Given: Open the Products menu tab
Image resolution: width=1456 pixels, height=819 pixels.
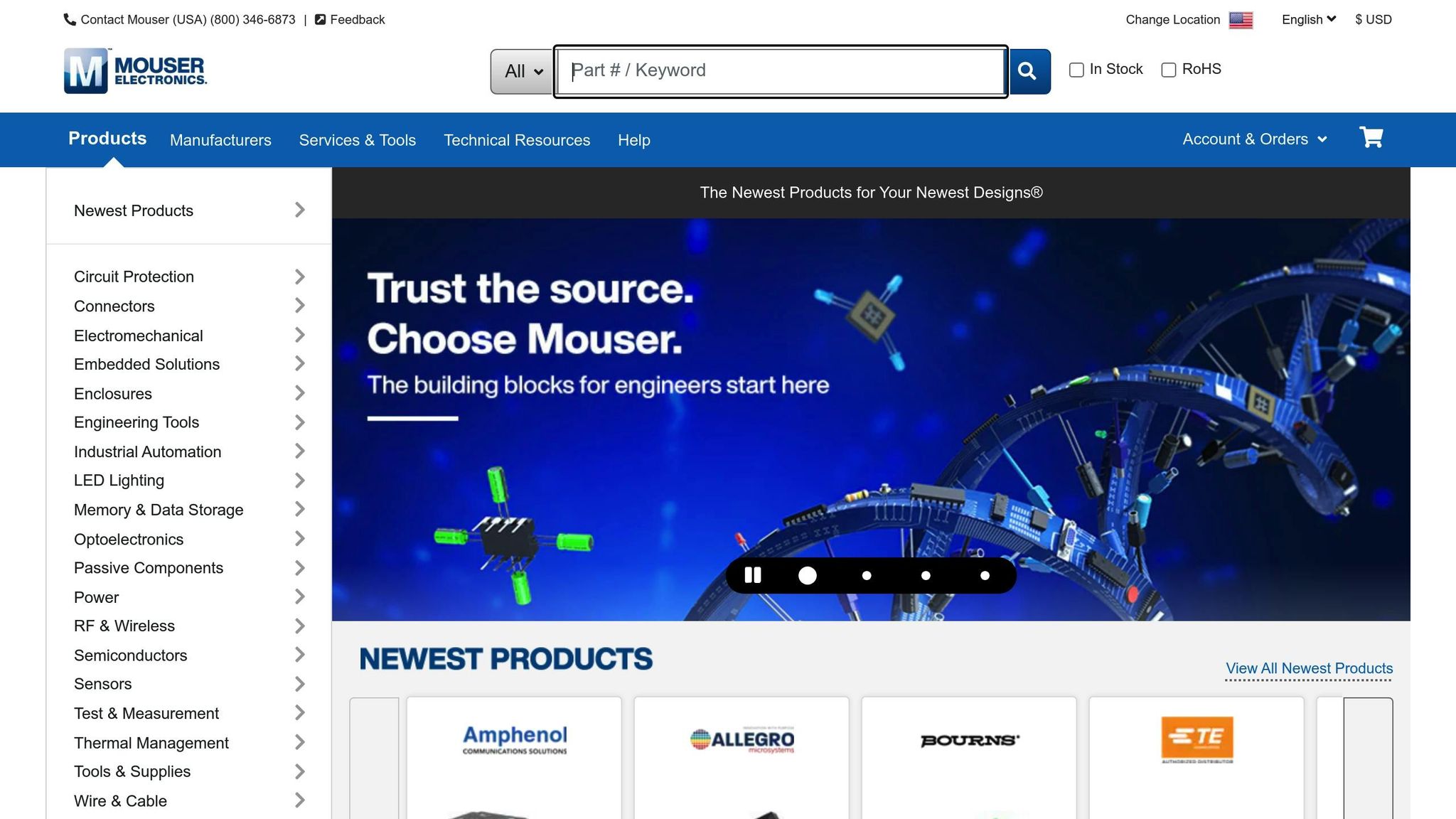Looking at the screenshot, I should (x=107, y=139).
